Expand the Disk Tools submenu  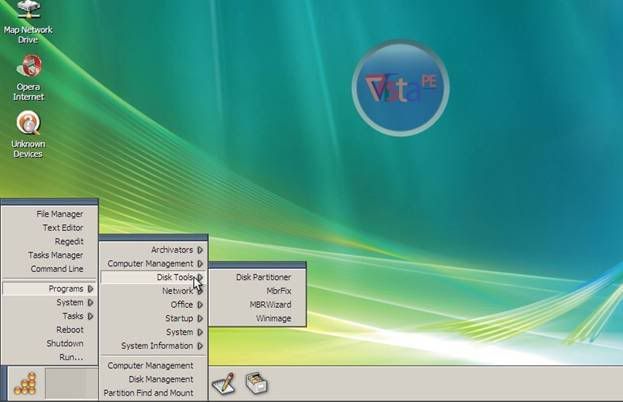coord(153,277)
